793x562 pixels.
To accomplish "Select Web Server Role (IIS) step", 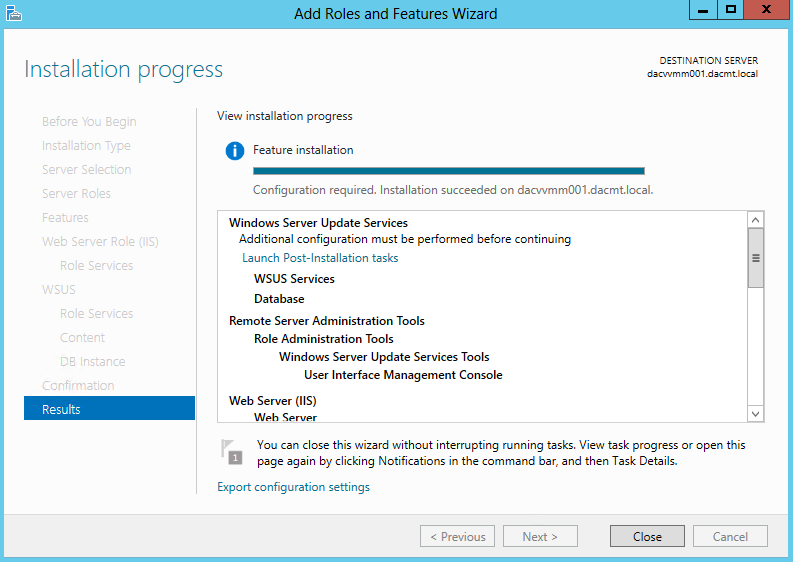I will click(x=100, y=242).
